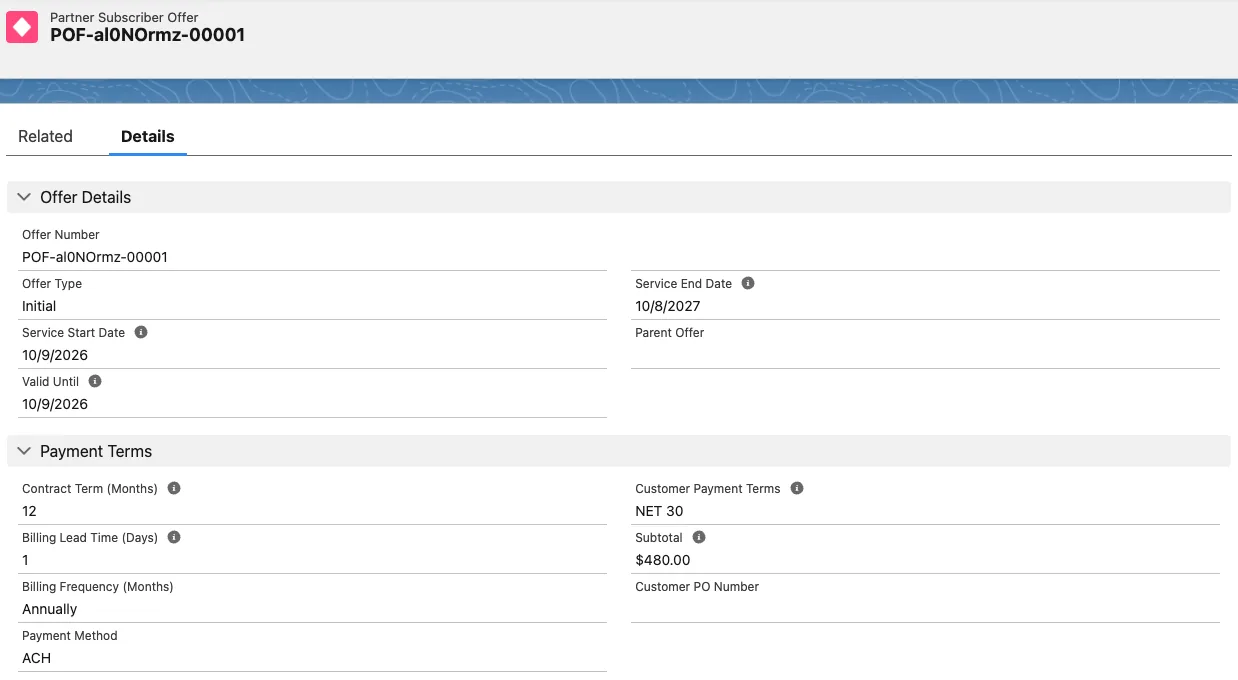Click the Valid Until value 10/9/2026
The image size is (1238, 680).
point(55,404)
